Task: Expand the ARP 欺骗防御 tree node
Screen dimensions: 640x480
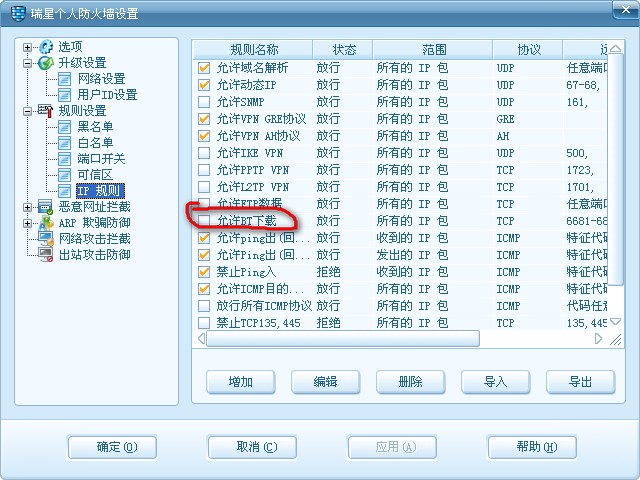Action: (27, 223)
